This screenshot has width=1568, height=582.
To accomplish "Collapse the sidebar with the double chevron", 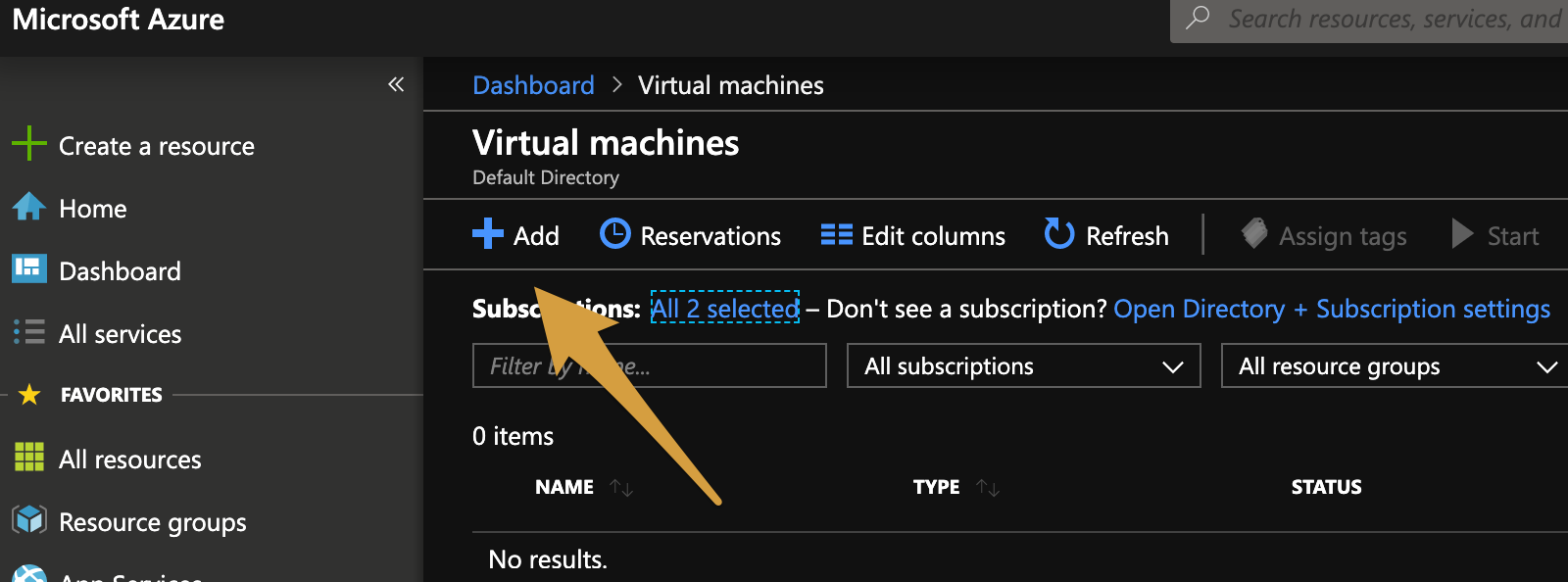I will (396, 84).
